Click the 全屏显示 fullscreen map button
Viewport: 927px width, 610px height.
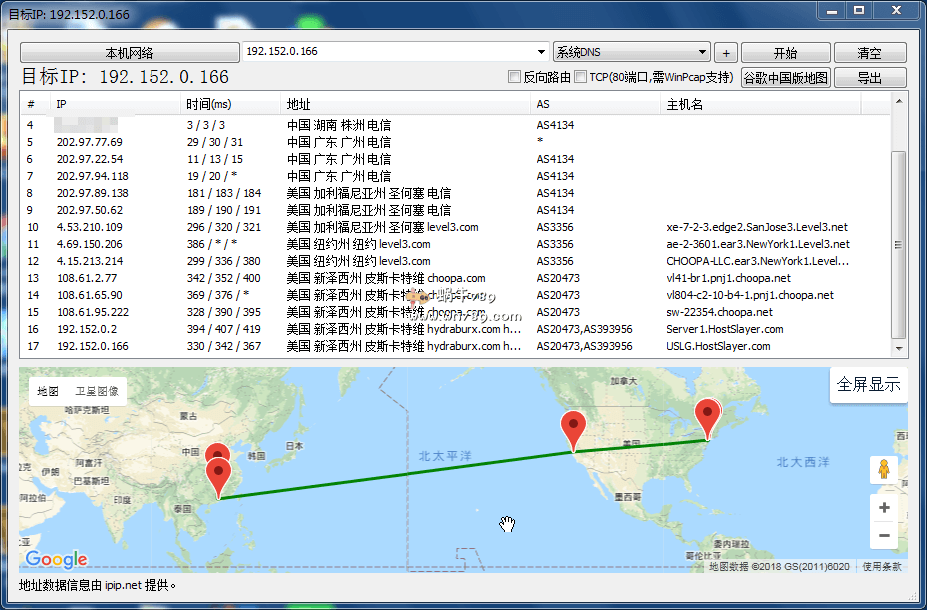click(x=868, y=385)
